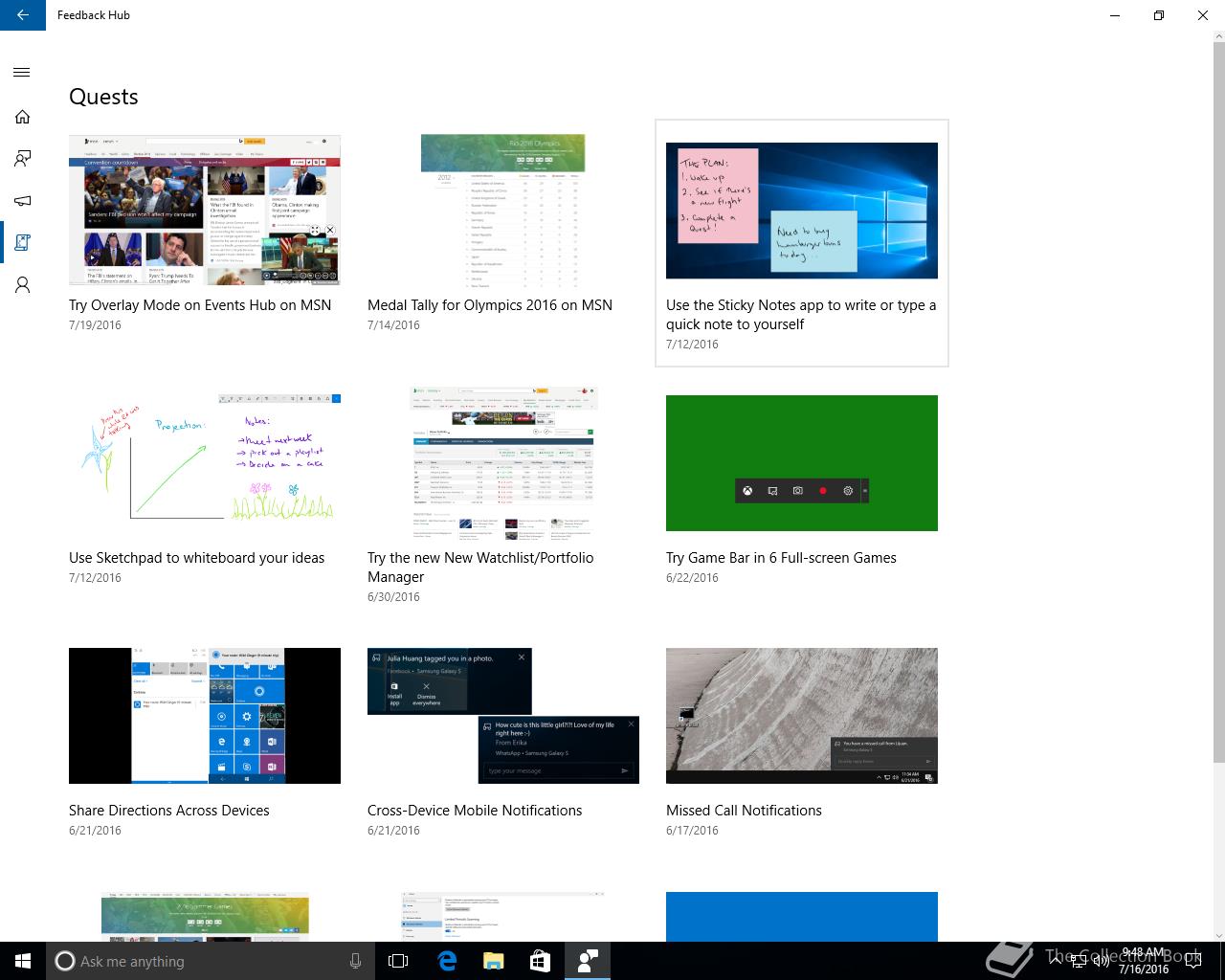
Task: Click 'Medal Tally for Olympics 2016 on MSN' title
Action: coord(490,305)
